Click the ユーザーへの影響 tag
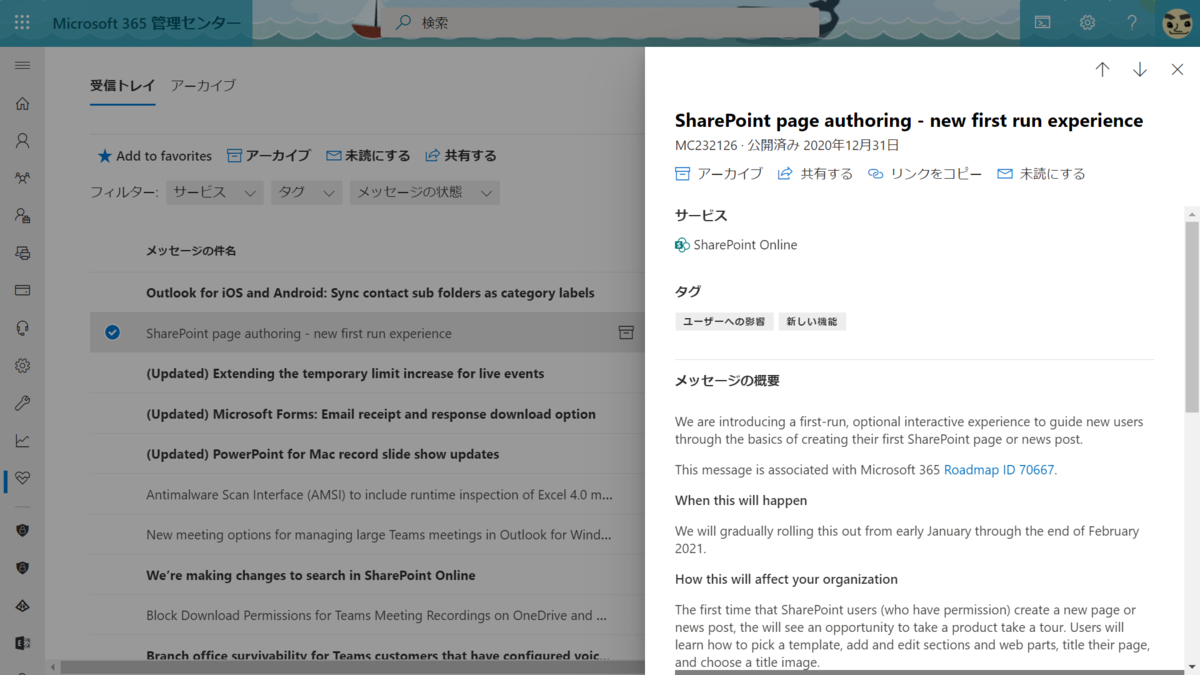 (724, 321)
